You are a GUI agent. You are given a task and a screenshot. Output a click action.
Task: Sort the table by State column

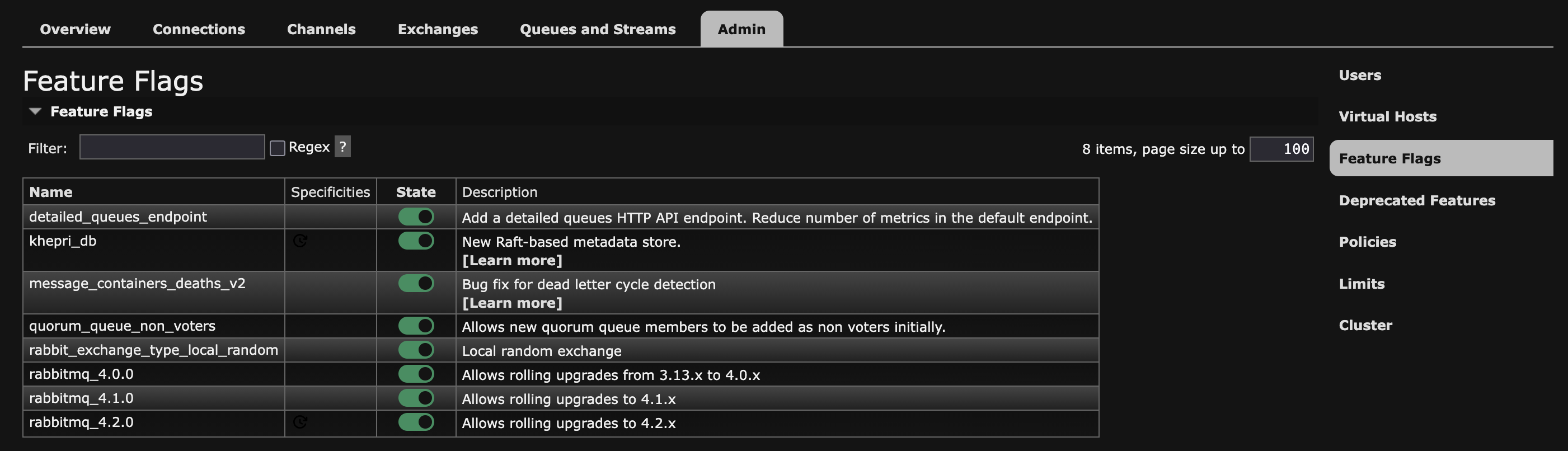tap(416, 192)
